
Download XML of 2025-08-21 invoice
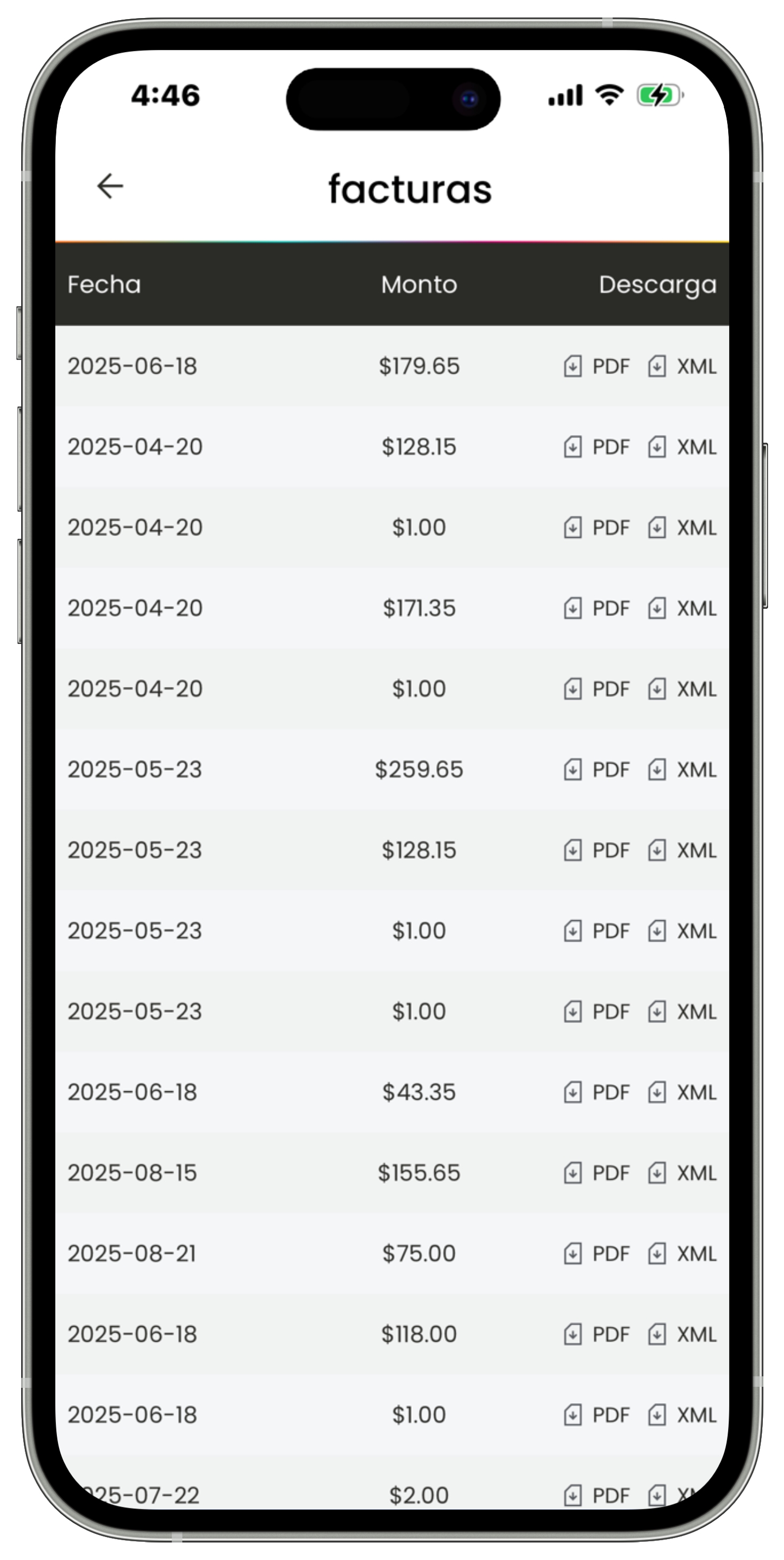pos(681,1253)
